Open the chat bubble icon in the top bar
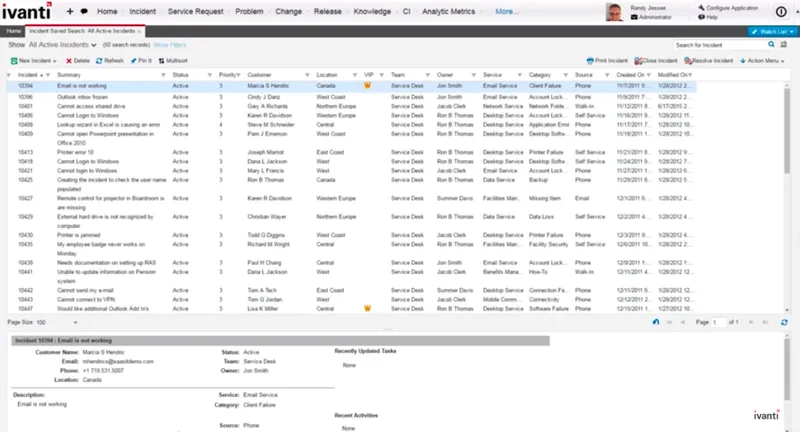800x432 pixels. click(x=84, y=11)
